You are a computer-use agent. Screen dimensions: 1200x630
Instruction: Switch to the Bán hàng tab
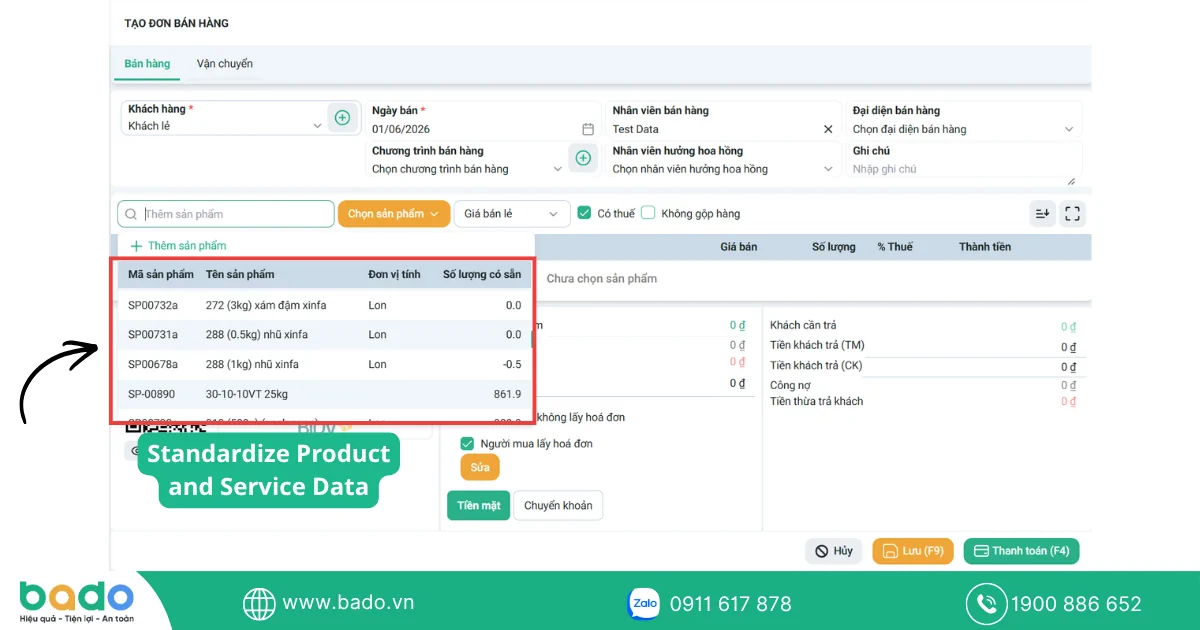(147, 64)
